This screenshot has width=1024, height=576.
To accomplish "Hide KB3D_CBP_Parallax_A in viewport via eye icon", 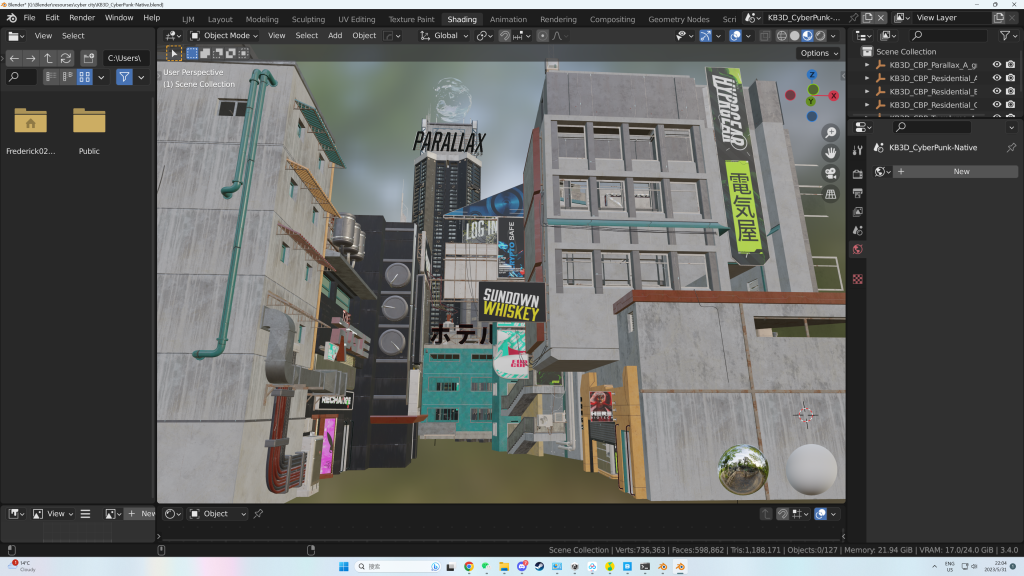I will [997, 65].
